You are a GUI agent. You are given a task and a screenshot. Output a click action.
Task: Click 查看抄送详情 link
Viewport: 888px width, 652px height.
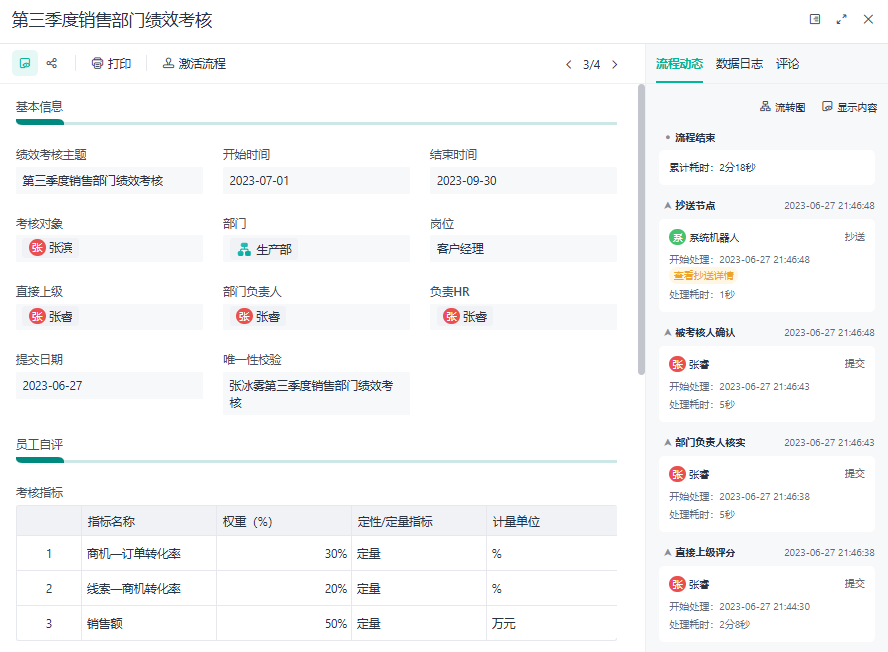tap(703, 276)
